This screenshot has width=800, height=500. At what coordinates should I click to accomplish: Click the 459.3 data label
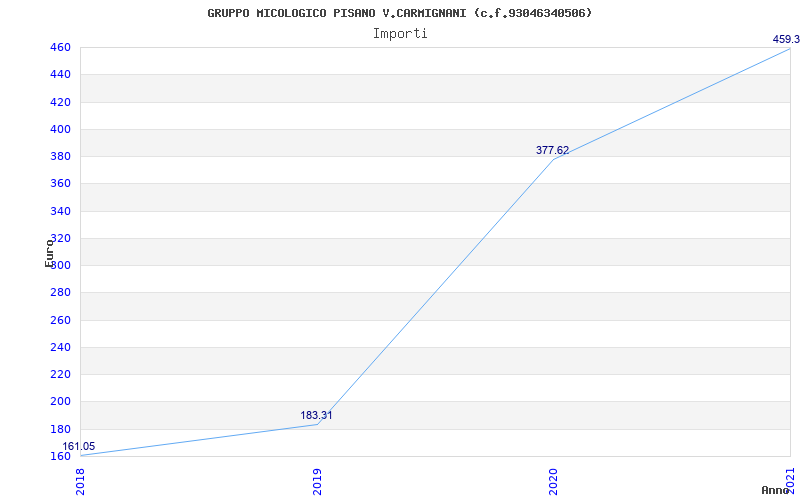click(x=786, y=39)
